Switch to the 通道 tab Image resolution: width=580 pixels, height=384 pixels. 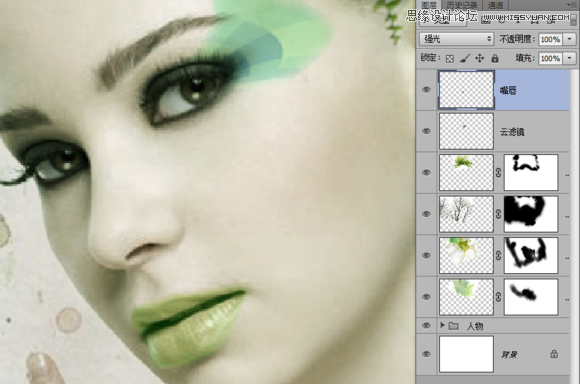click(x=496, y=5)
